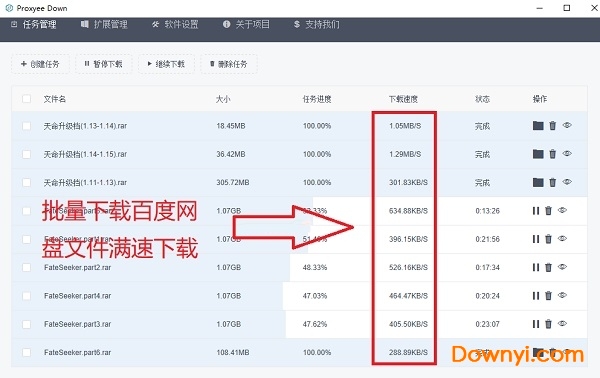
Task: Delete the 天命升级档(1.11-1.13).rar task
Action: pyautogui.click(x=553, y=182)
